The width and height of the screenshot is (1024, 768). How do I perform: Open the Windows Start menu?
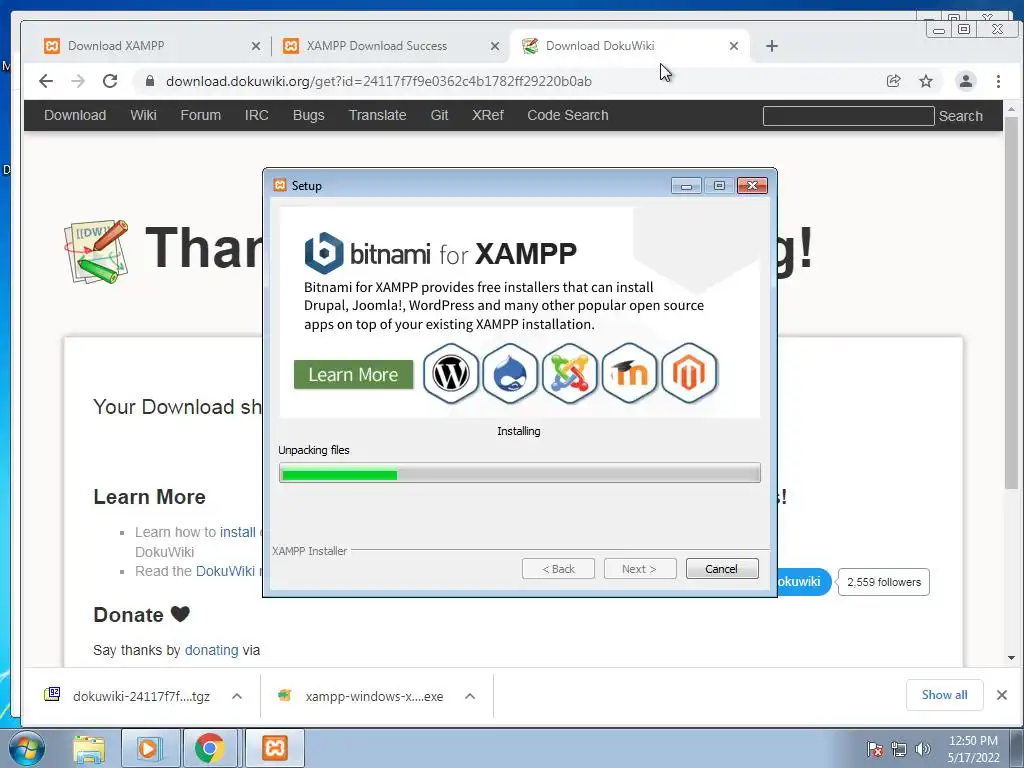click(x=27, y=748)
